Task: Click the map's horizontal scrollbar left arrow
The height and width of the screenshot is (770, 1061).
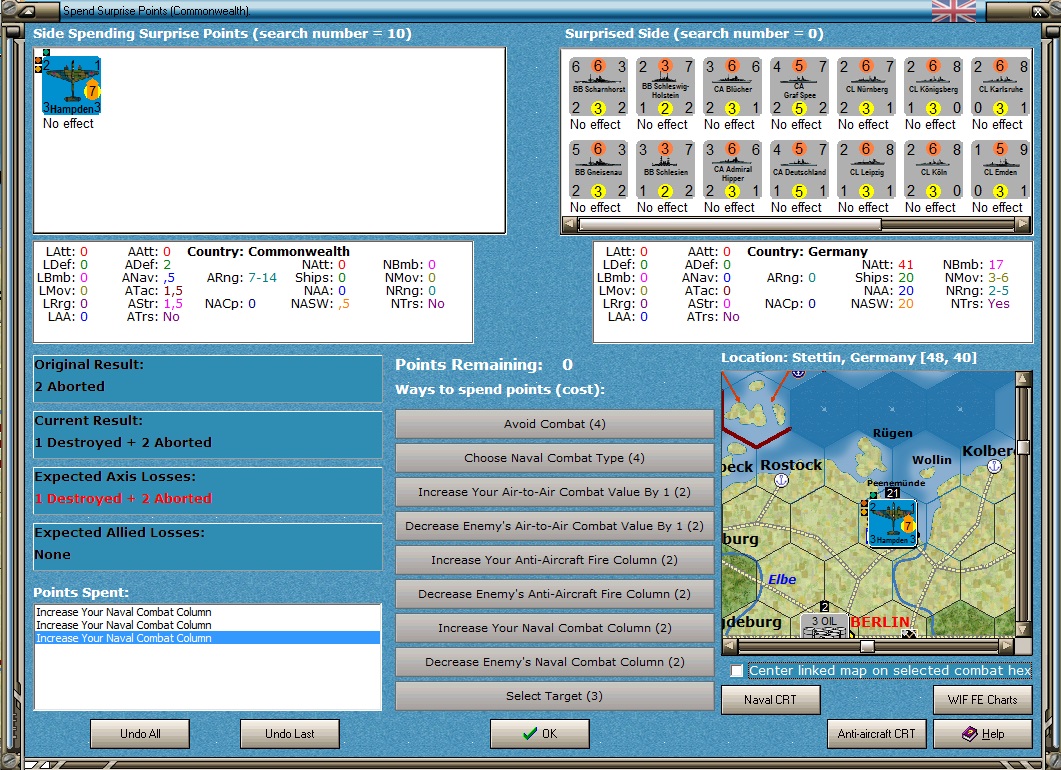Action: point(730,646)
